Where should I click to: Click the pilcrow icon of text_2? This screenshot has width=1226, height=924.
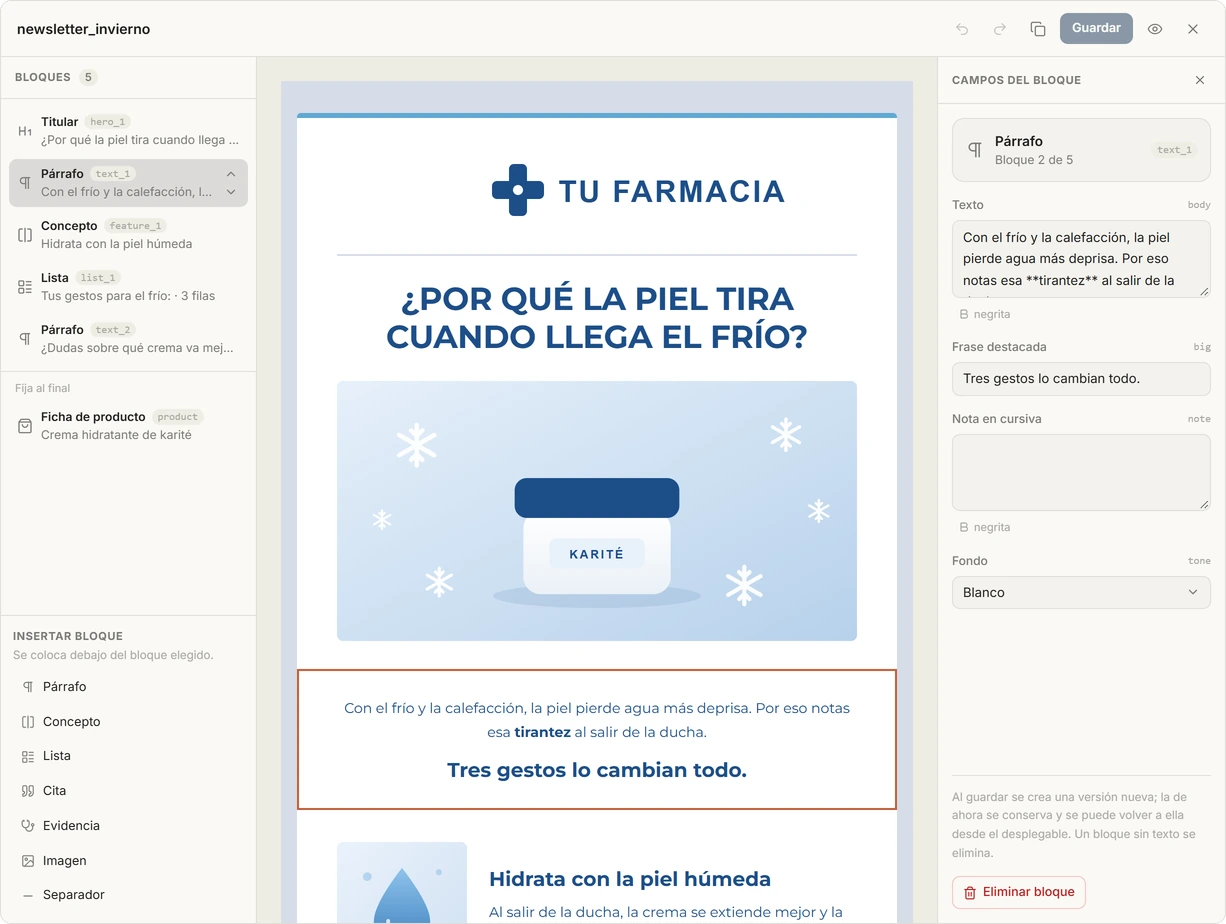25,339
